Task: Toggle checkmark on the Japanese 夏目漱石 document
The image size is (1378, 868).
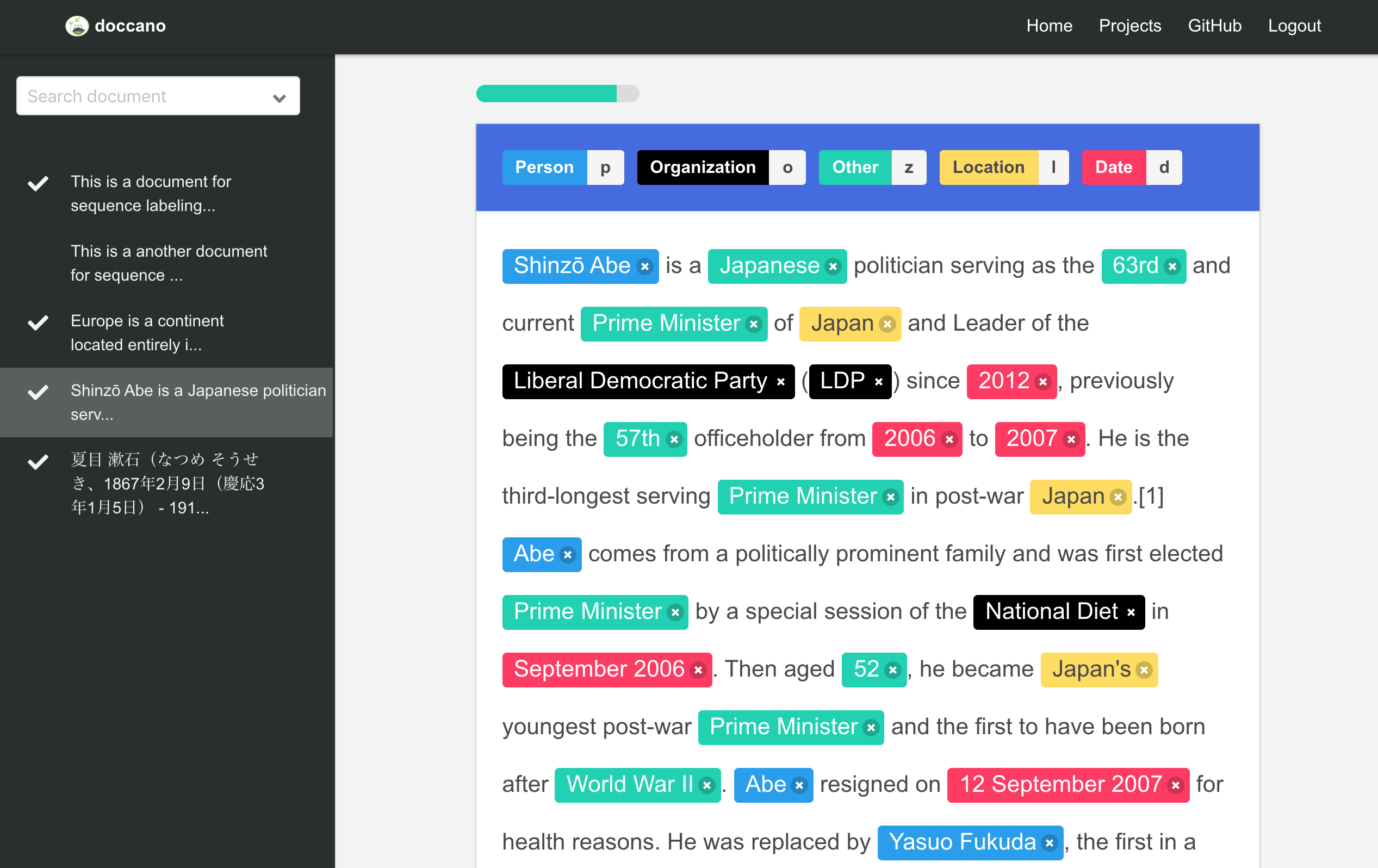Action: (39, 462)
